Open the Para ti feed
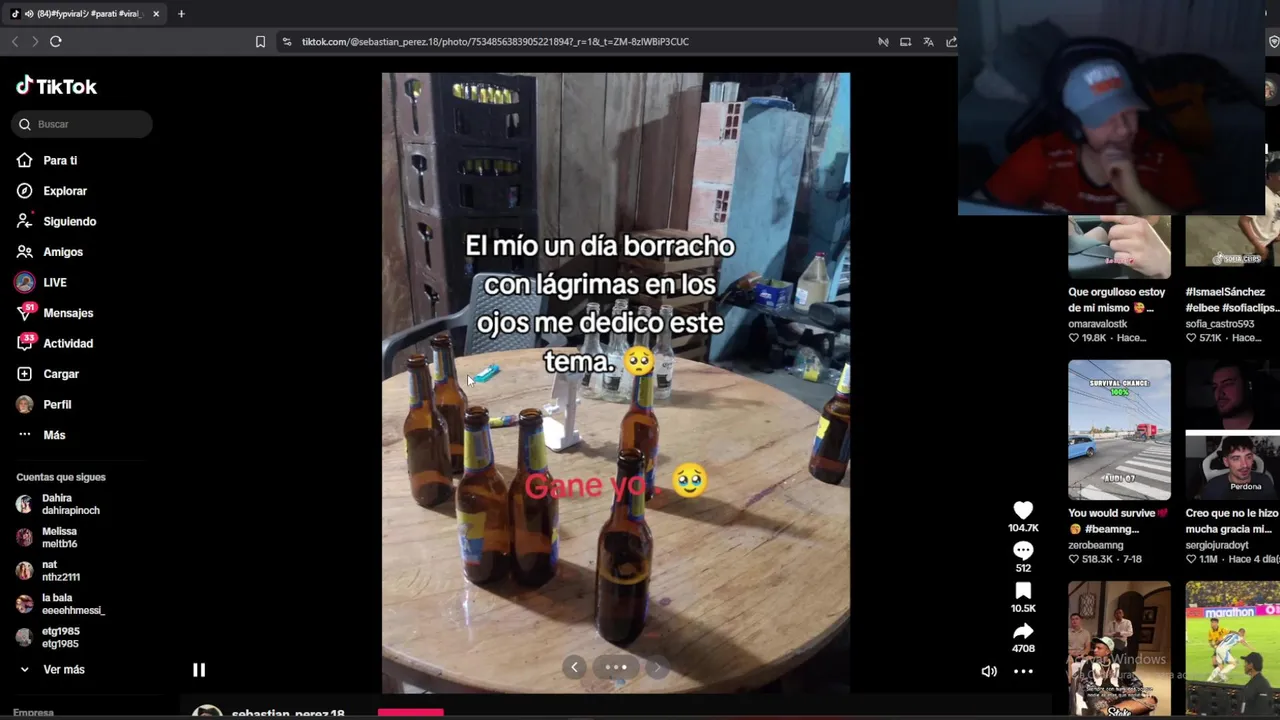 pyautogui.click(x=46, y=160)
